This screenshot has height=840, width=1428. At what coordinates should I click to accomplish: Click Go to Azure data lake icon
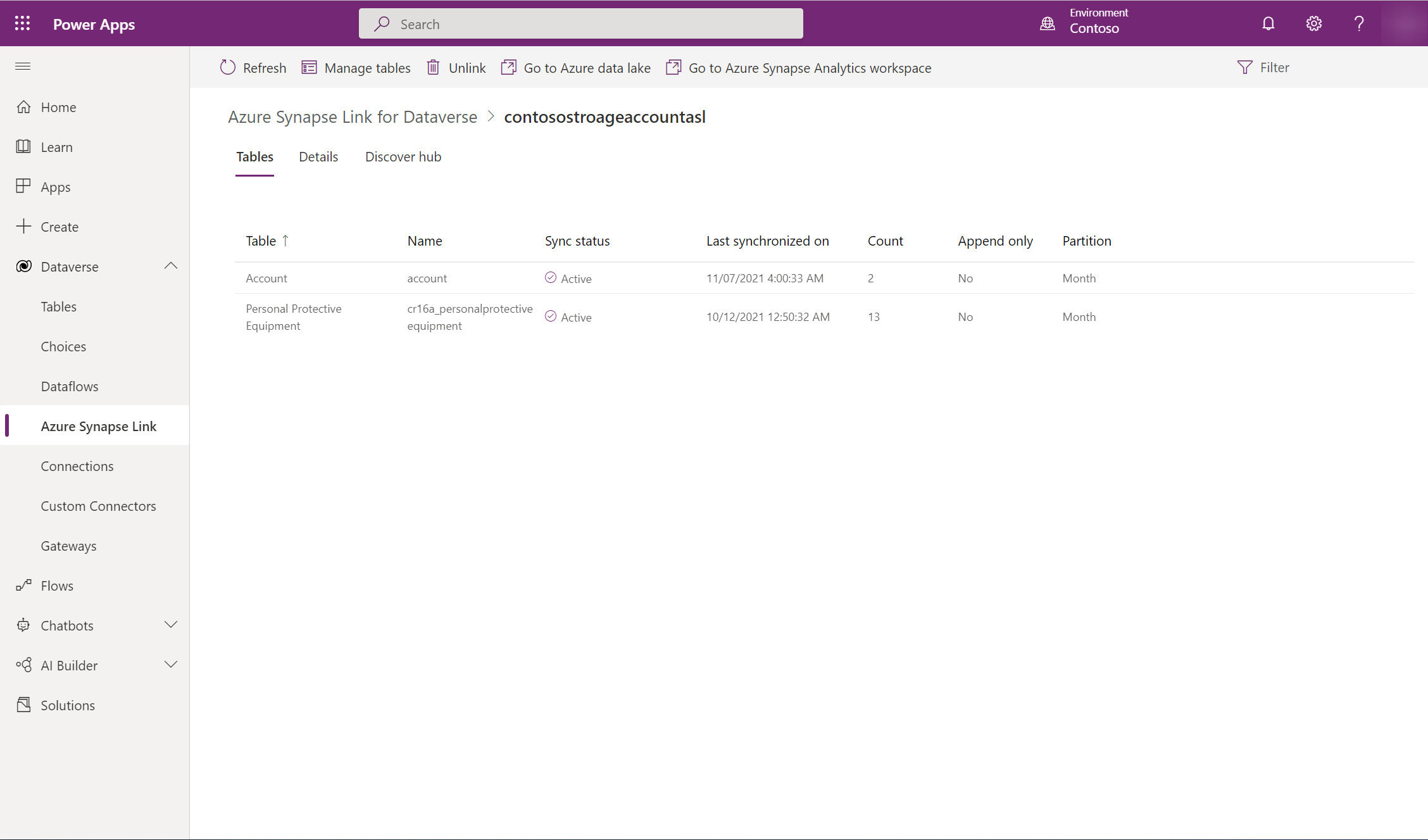[509, 67]
